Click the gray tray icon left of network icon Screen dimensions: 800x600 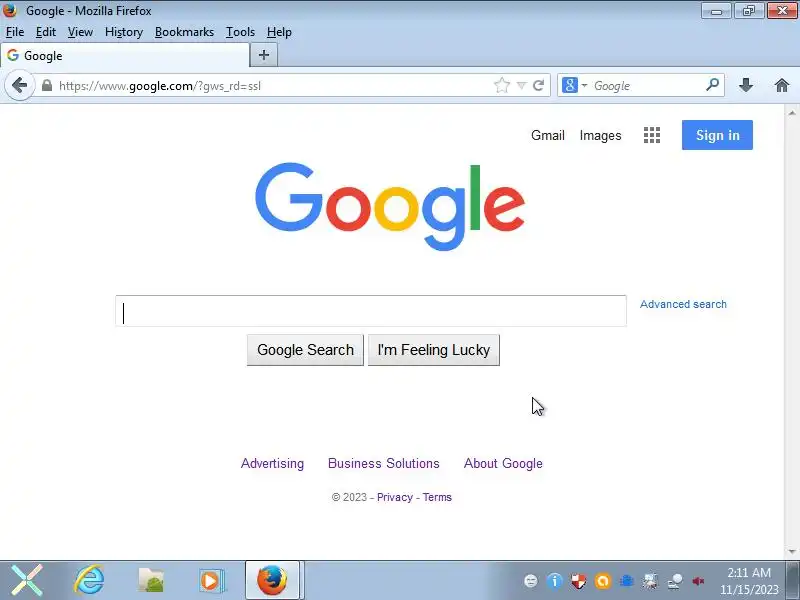pos(651,581)
